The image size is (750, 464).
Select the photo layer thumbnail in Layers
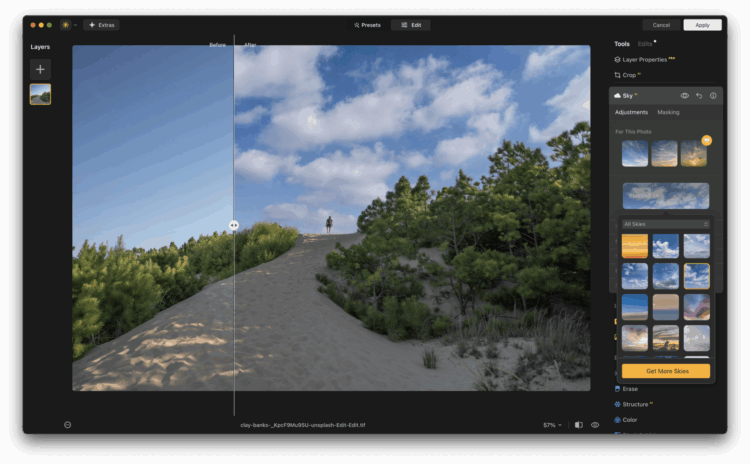(x=40, y=94)
